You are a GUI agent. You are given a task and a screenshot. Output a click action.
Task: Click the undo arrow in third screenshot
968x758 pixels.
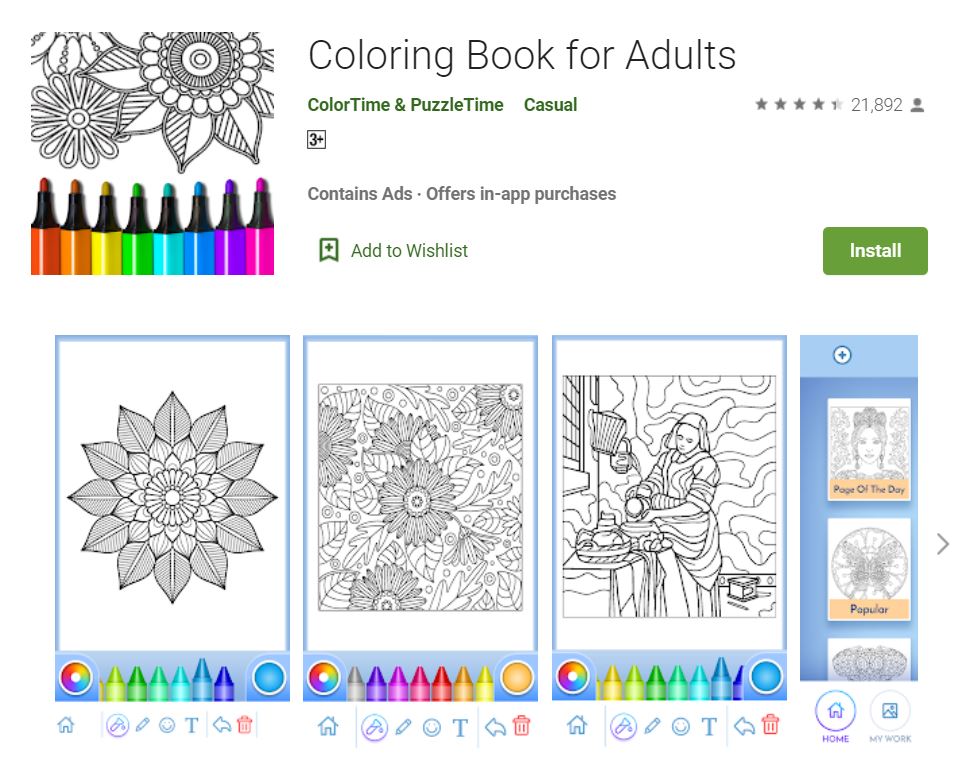[744, 727]
